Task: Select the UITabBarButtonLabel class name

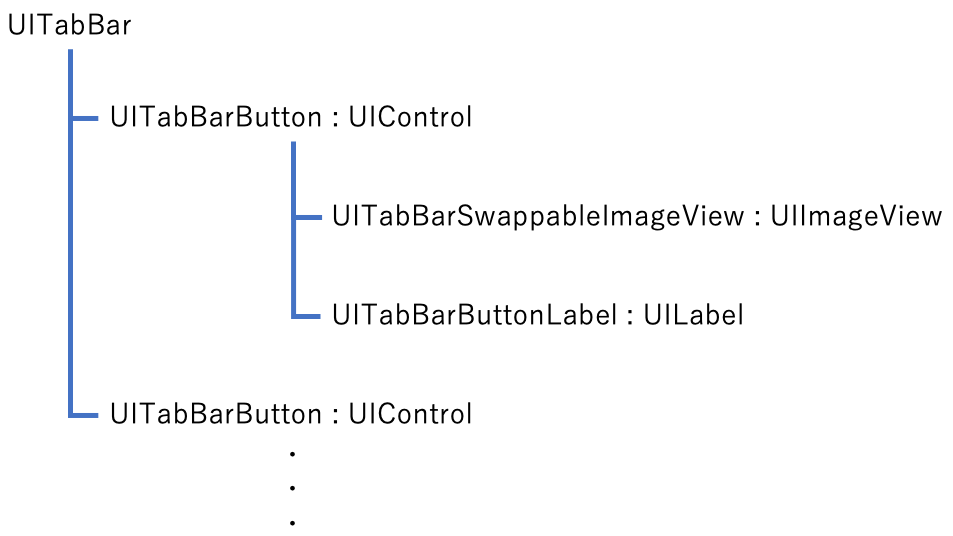Action: click(x=474, y=316)
